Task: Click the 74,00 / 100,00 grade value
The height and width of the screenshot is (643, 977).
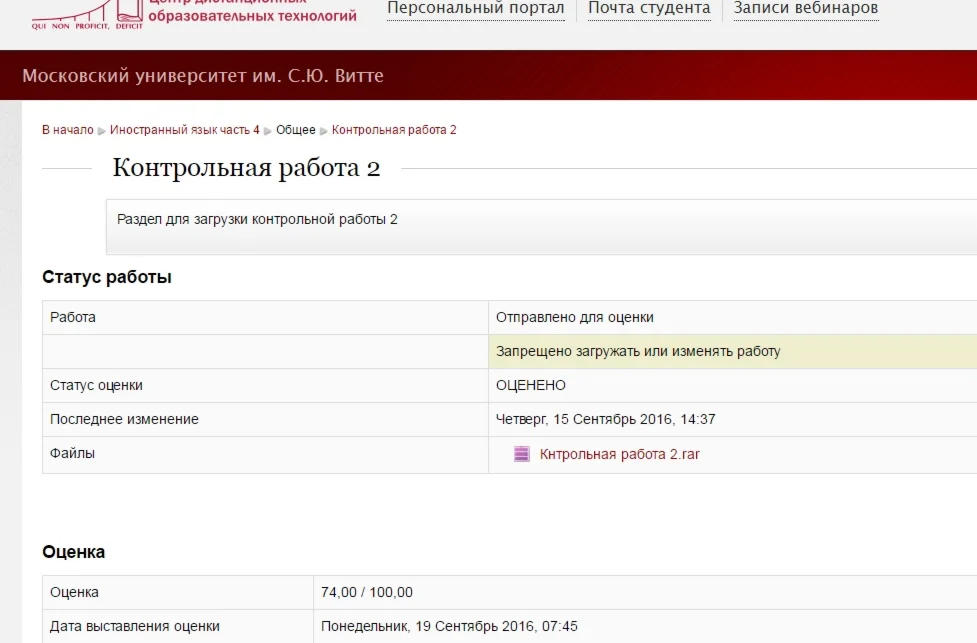Action: [x=366, y=592]
